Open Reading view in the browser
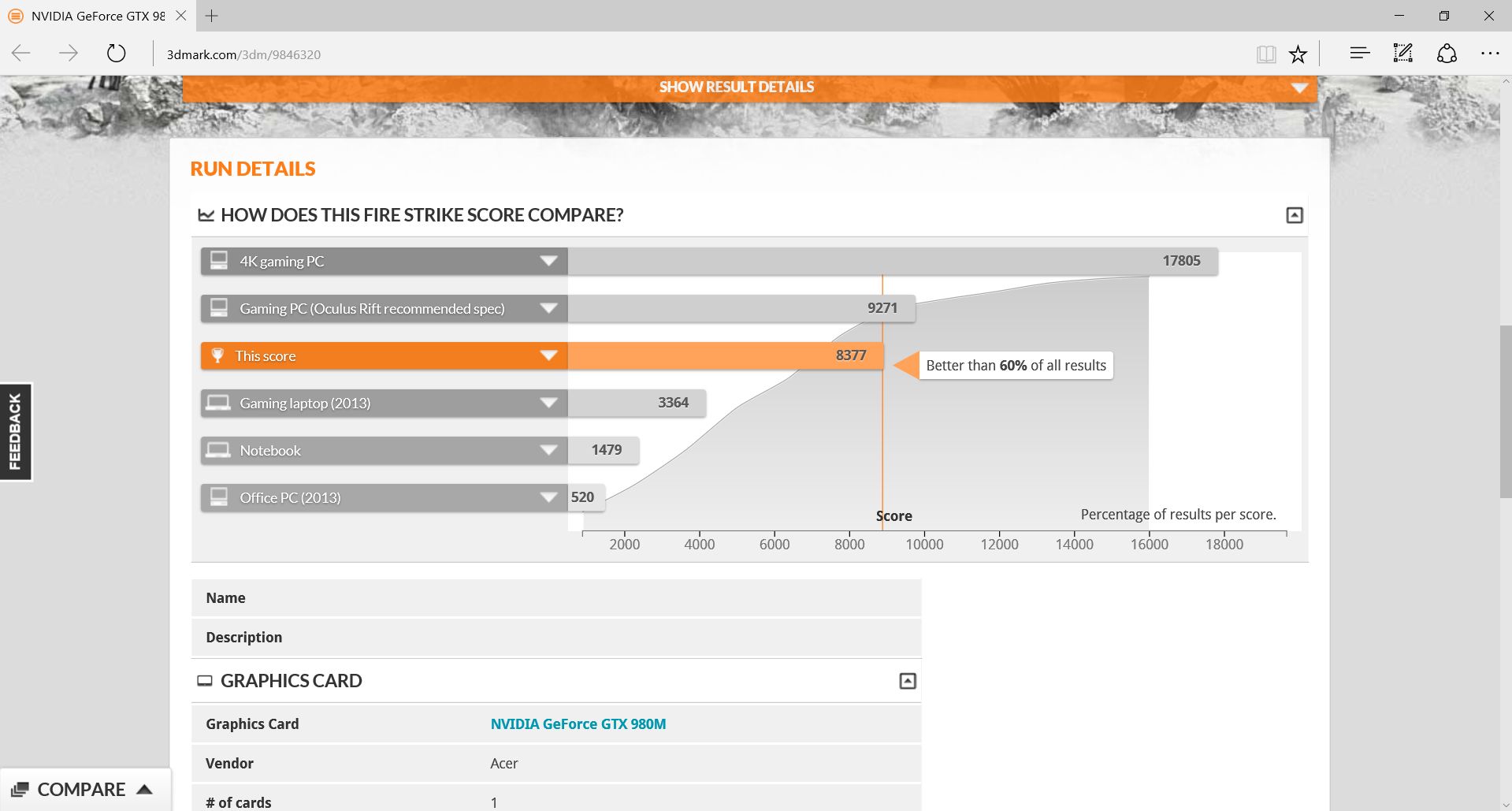The height and width of the screenshot is (811, 1512). pyautogui.click(x=1266, y=54)
